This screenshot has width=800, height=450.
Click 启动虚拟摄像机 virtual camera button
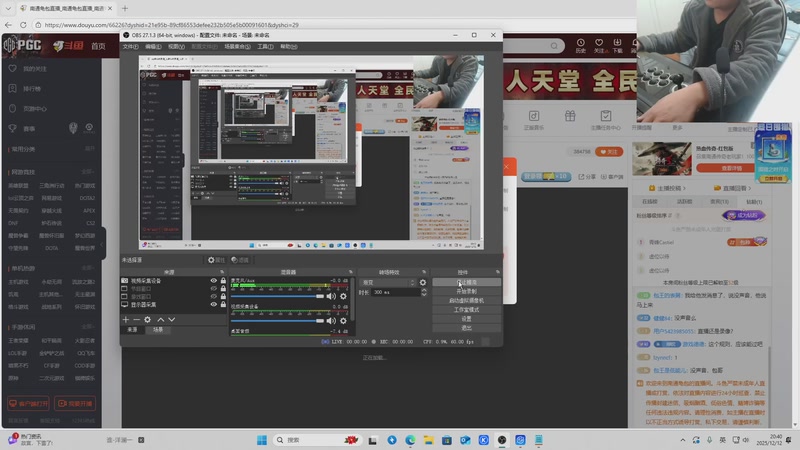[466, 301]
